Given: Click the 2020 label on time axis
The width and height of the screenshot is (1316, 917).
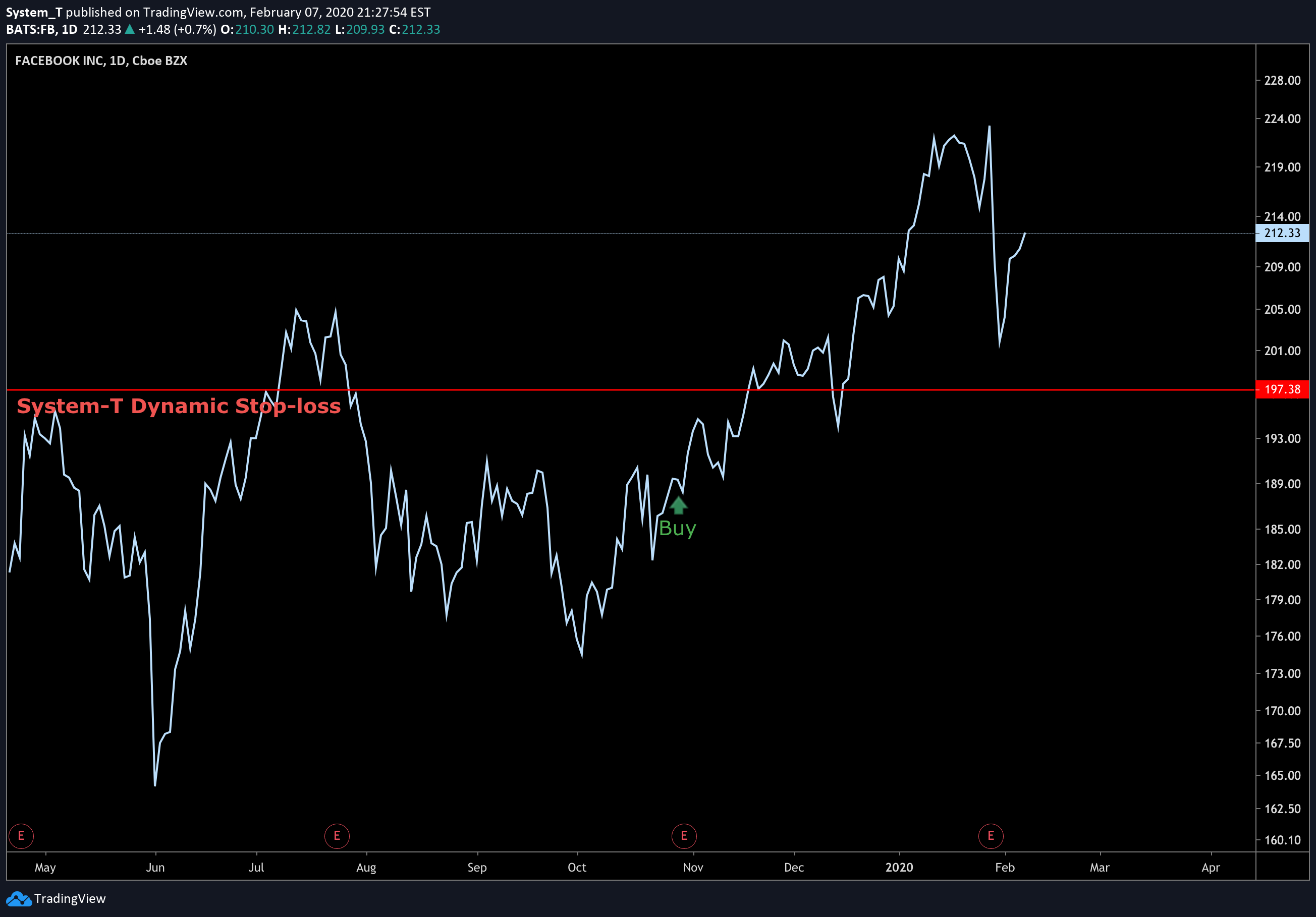Looking at the screenshot, I should click(899, 868).
